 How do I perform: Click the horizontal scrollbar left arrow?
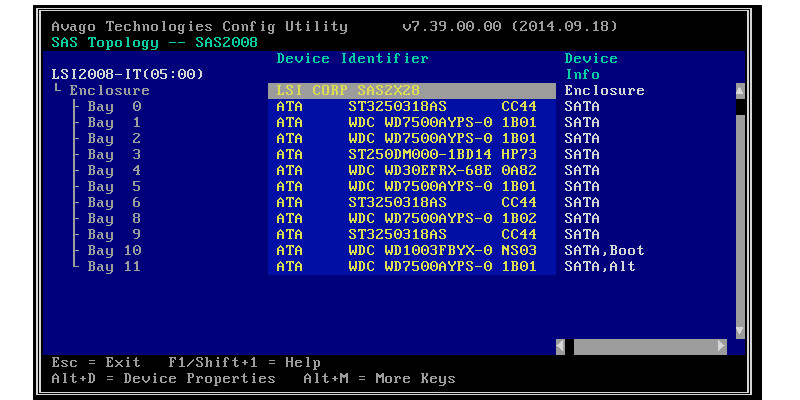point(560,346)
